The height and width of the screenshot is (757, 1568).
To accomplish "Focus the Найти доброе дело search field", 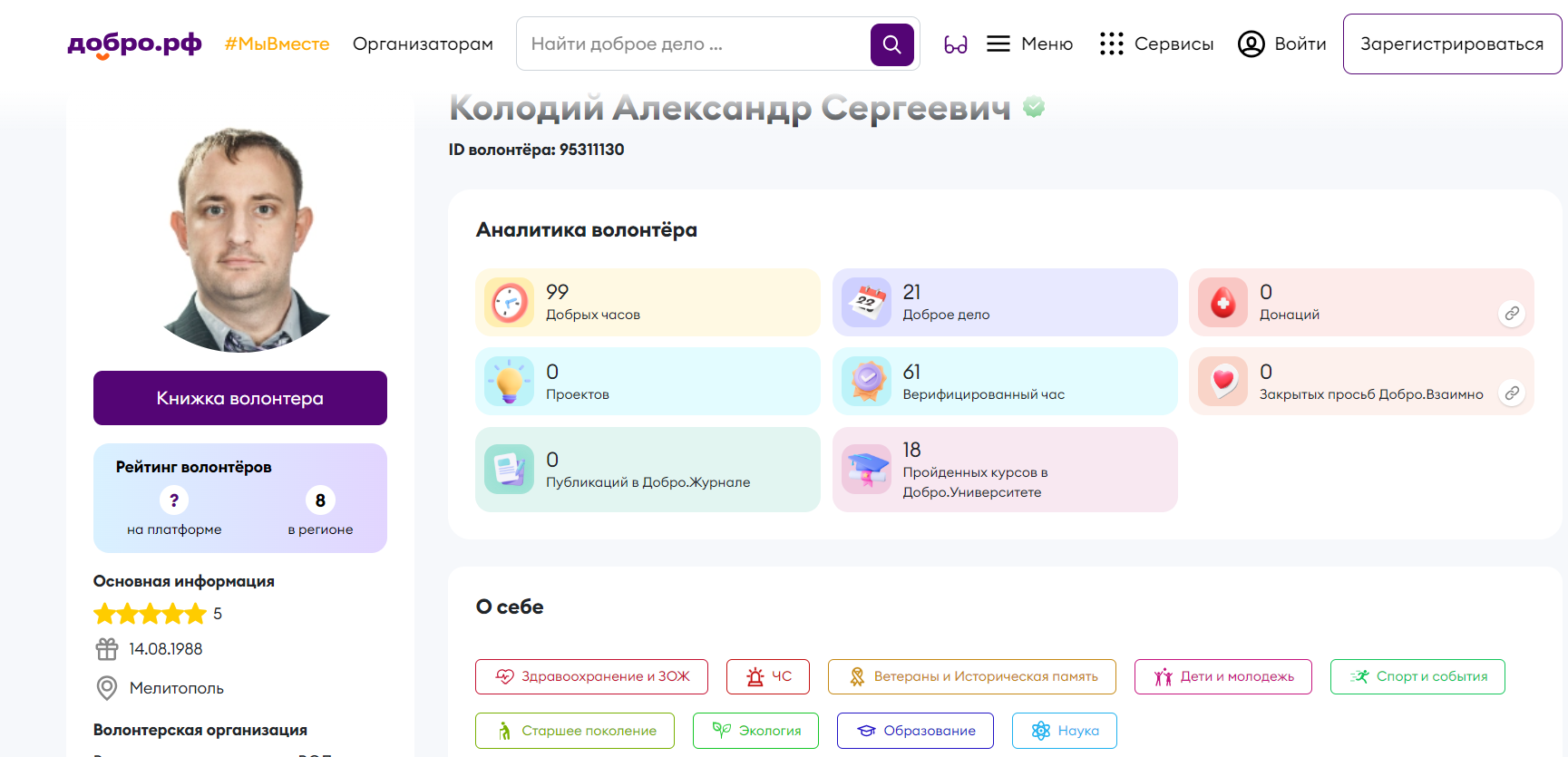I will (x=694, y=44).
